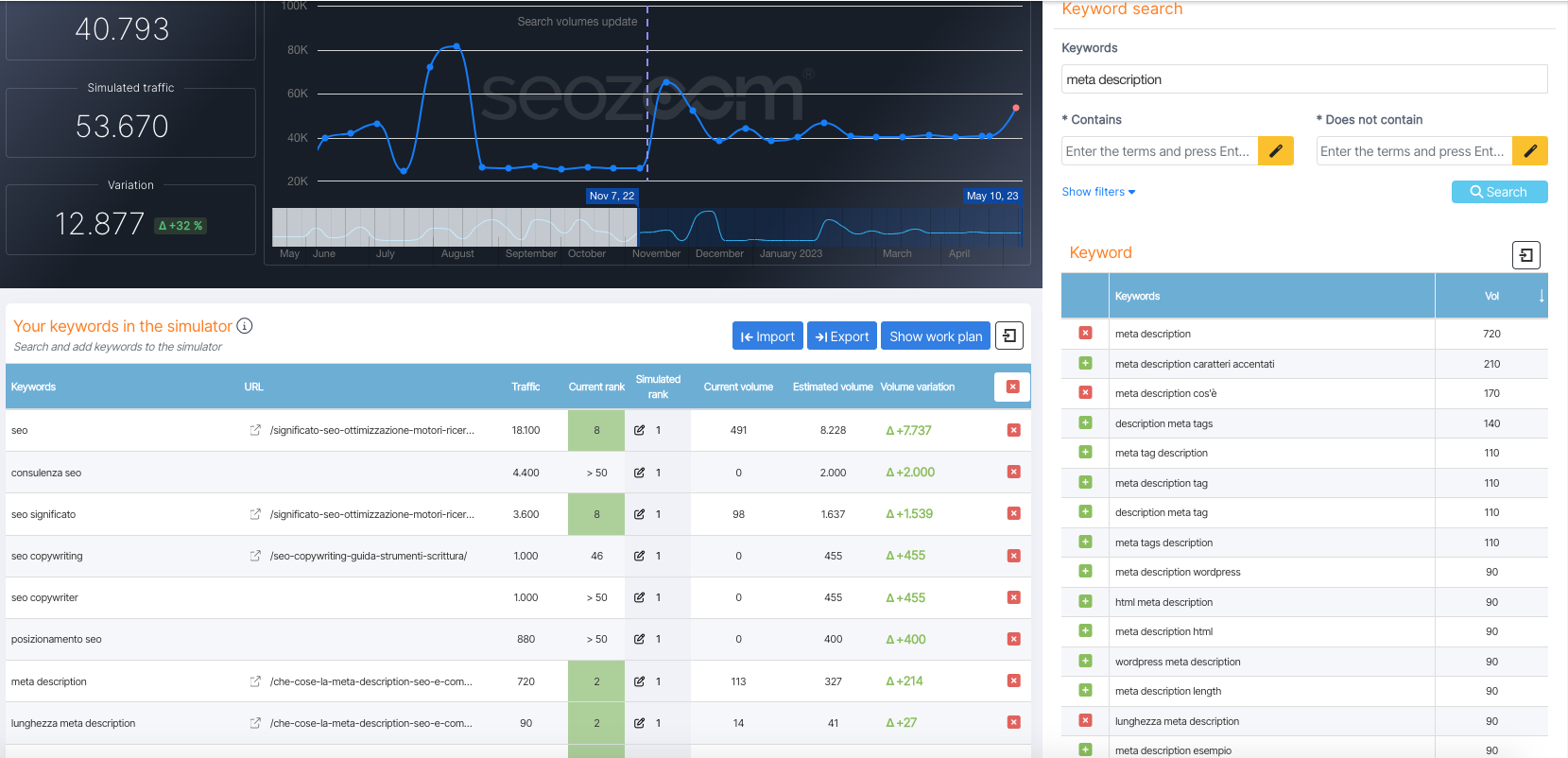Viewport: 1568px width, 758px height.
Task: Click the export icon right of Show work plan
Action: click(1009, 336)
